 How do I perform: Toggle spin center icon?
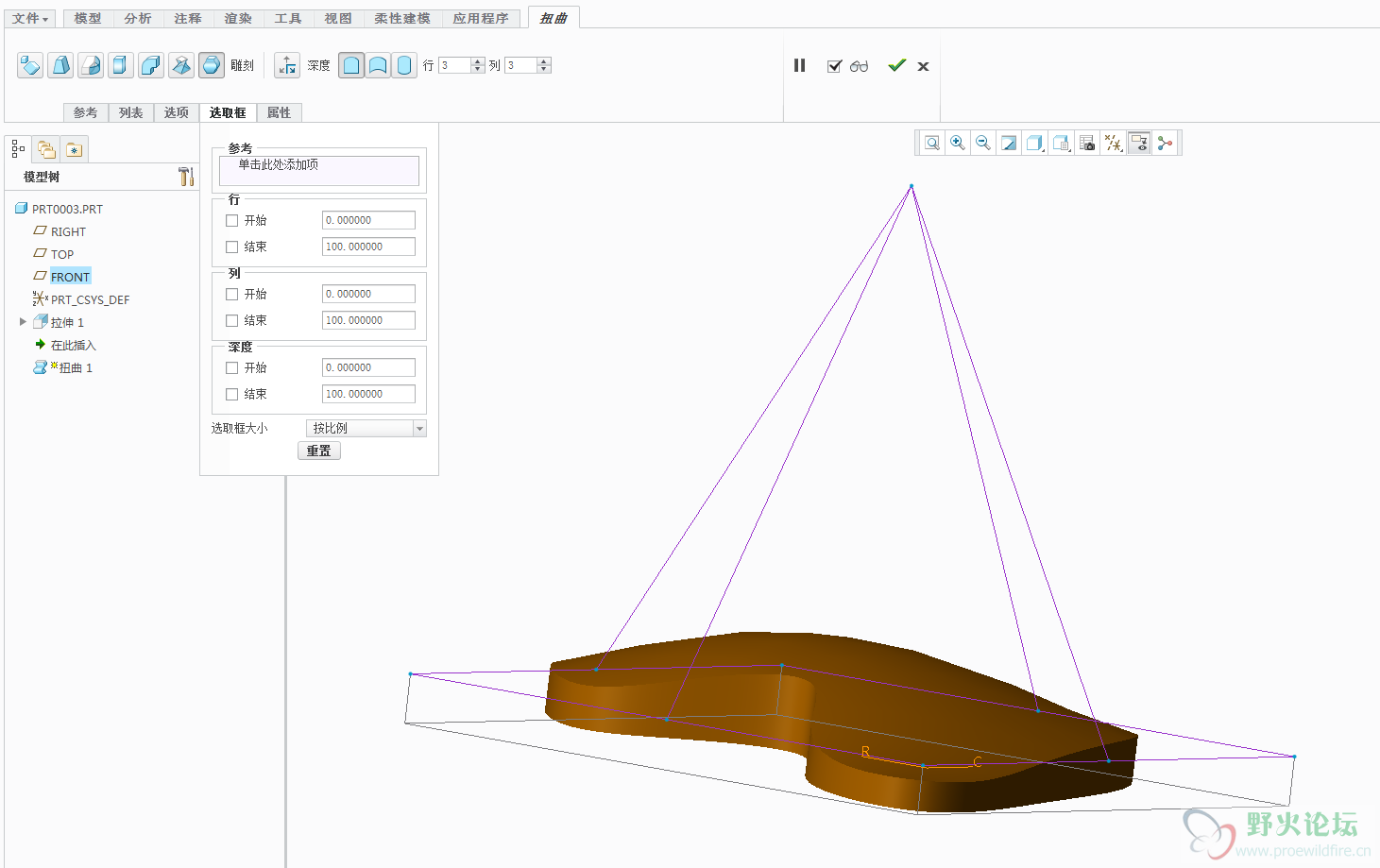[1165, 143]
